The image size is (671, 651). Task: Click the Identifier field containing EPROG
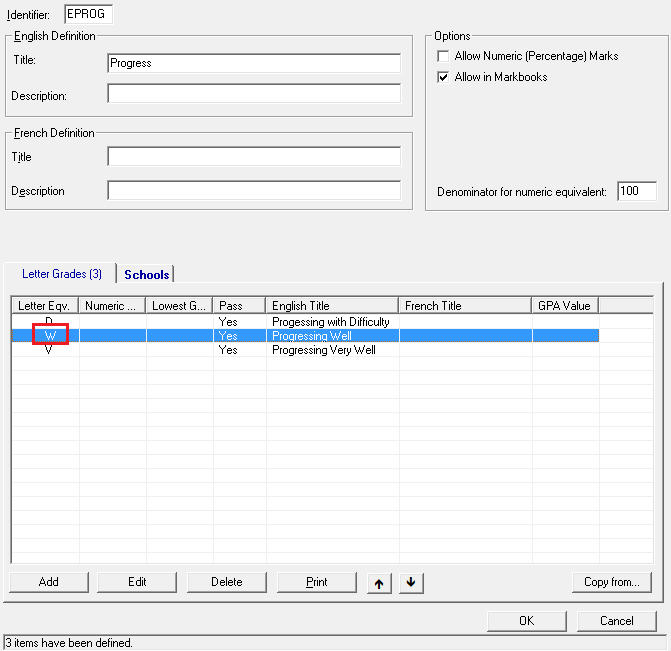pyautogui.click(x=89, y=14)
